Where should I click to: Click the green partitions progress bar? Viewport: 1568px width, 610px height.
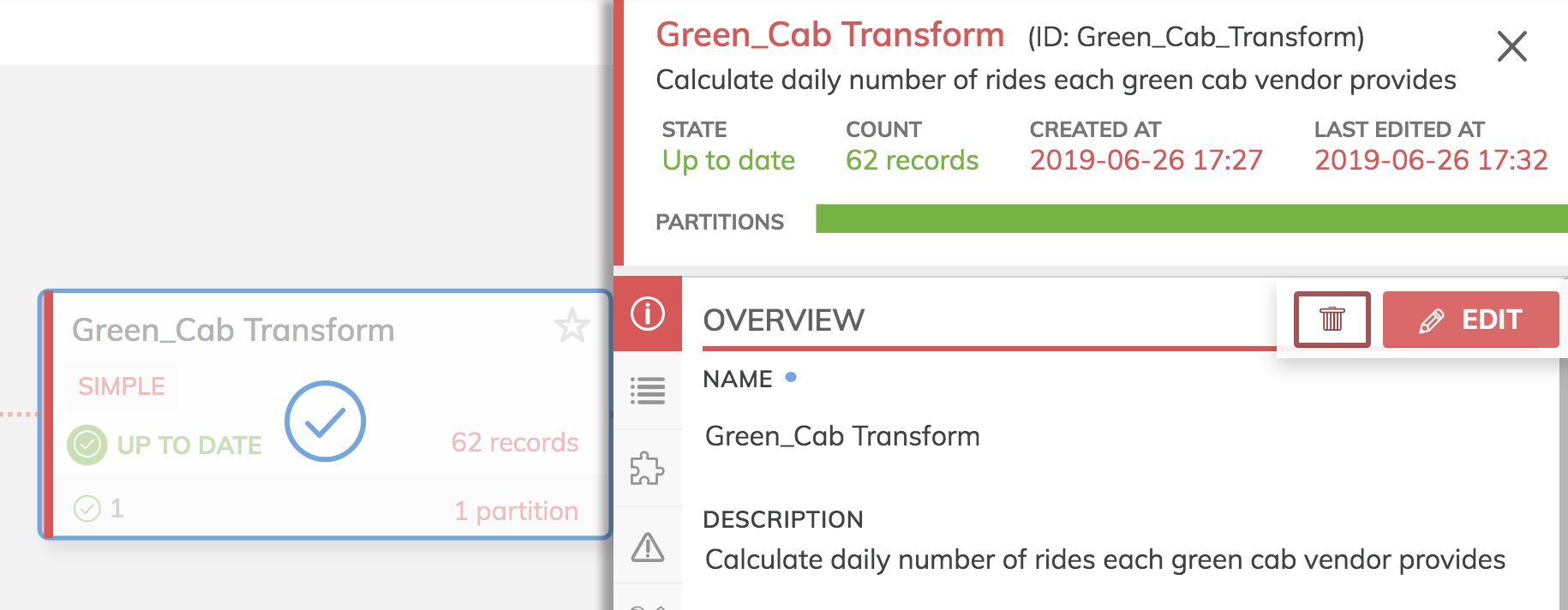[x=1192, y=218]
